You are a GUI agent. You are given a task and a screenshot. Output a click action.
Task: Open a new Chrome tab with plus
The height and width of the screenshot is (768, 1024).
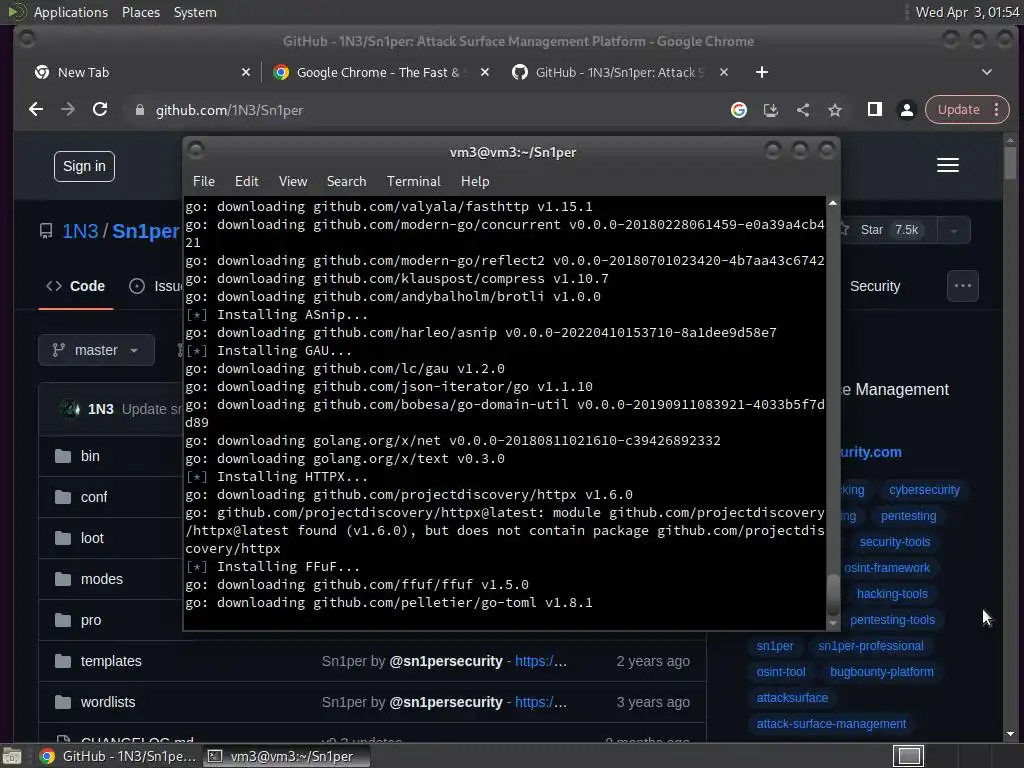(761, 72)
